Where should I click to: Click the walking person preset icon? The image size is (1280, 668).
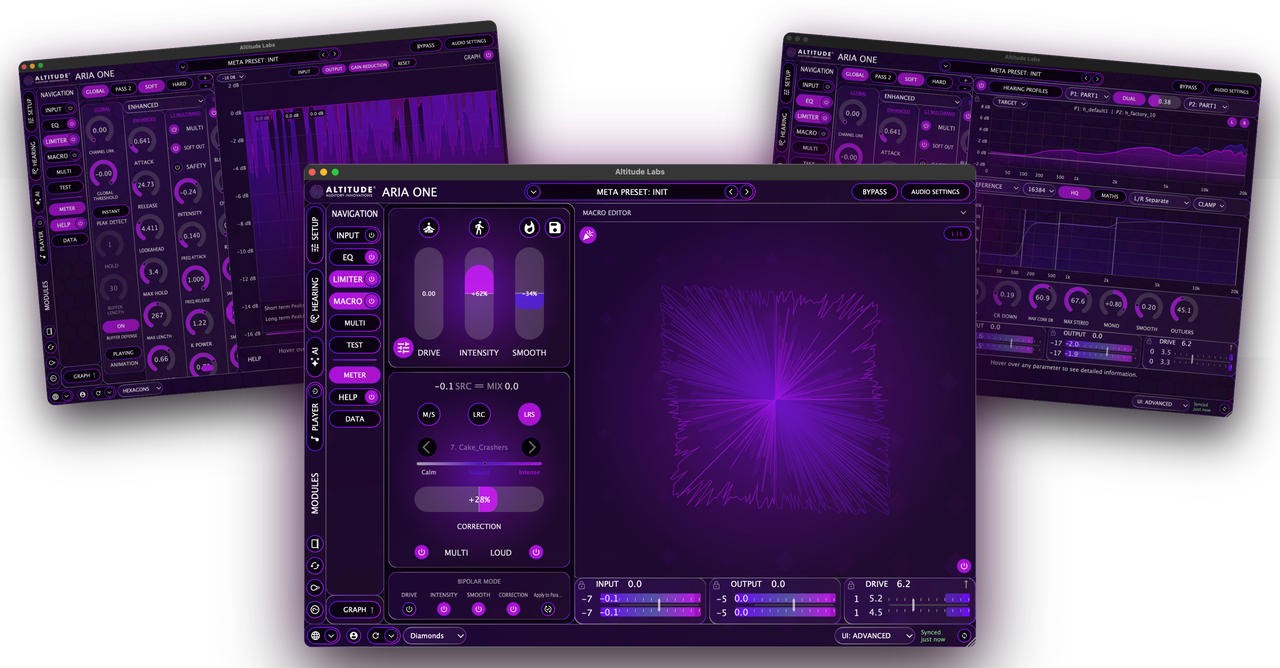[479, 228]
